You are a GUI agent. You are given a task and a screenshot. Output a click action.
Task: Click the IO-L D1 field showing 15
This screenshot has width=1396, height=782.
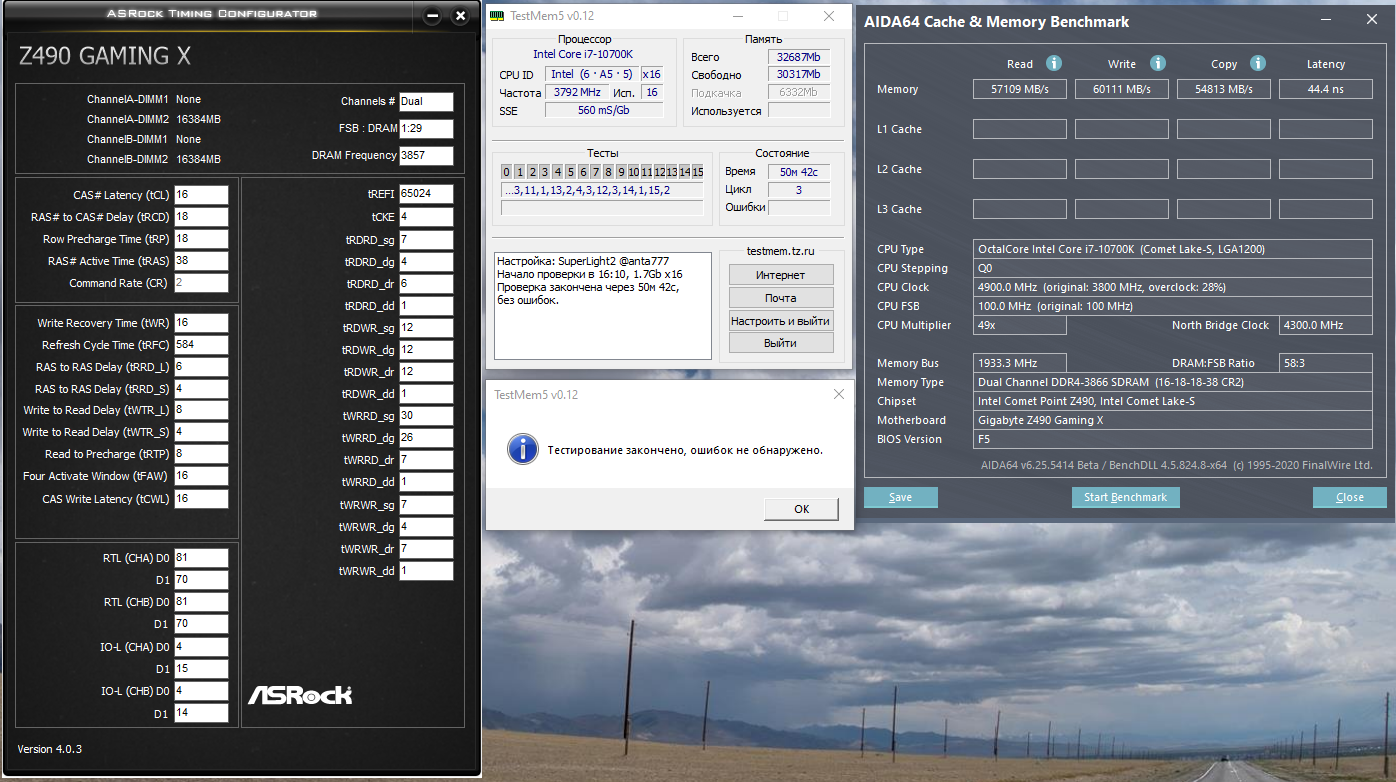tap(201, 669)
